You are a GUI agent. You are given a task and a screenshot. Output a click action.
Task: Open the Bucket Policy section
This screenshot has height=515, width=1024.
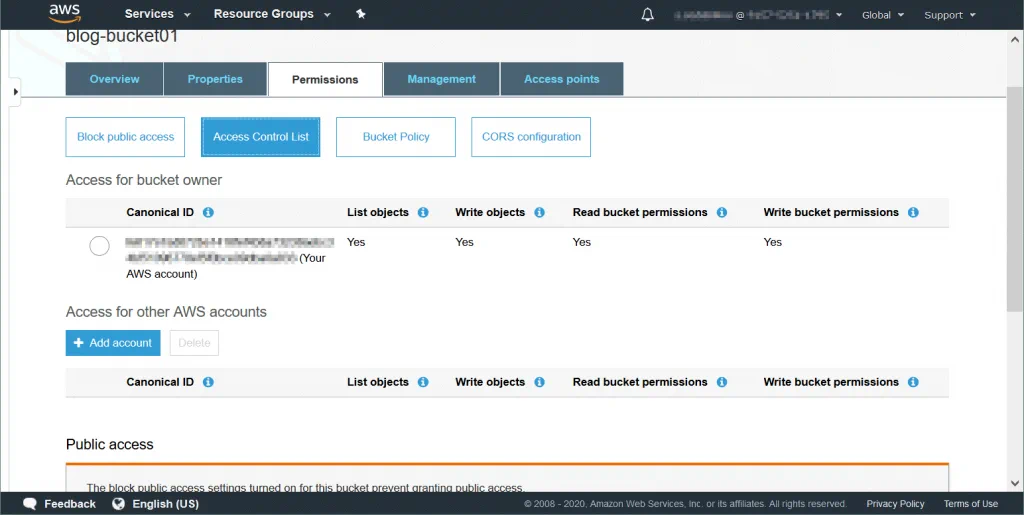pos(396,137)
